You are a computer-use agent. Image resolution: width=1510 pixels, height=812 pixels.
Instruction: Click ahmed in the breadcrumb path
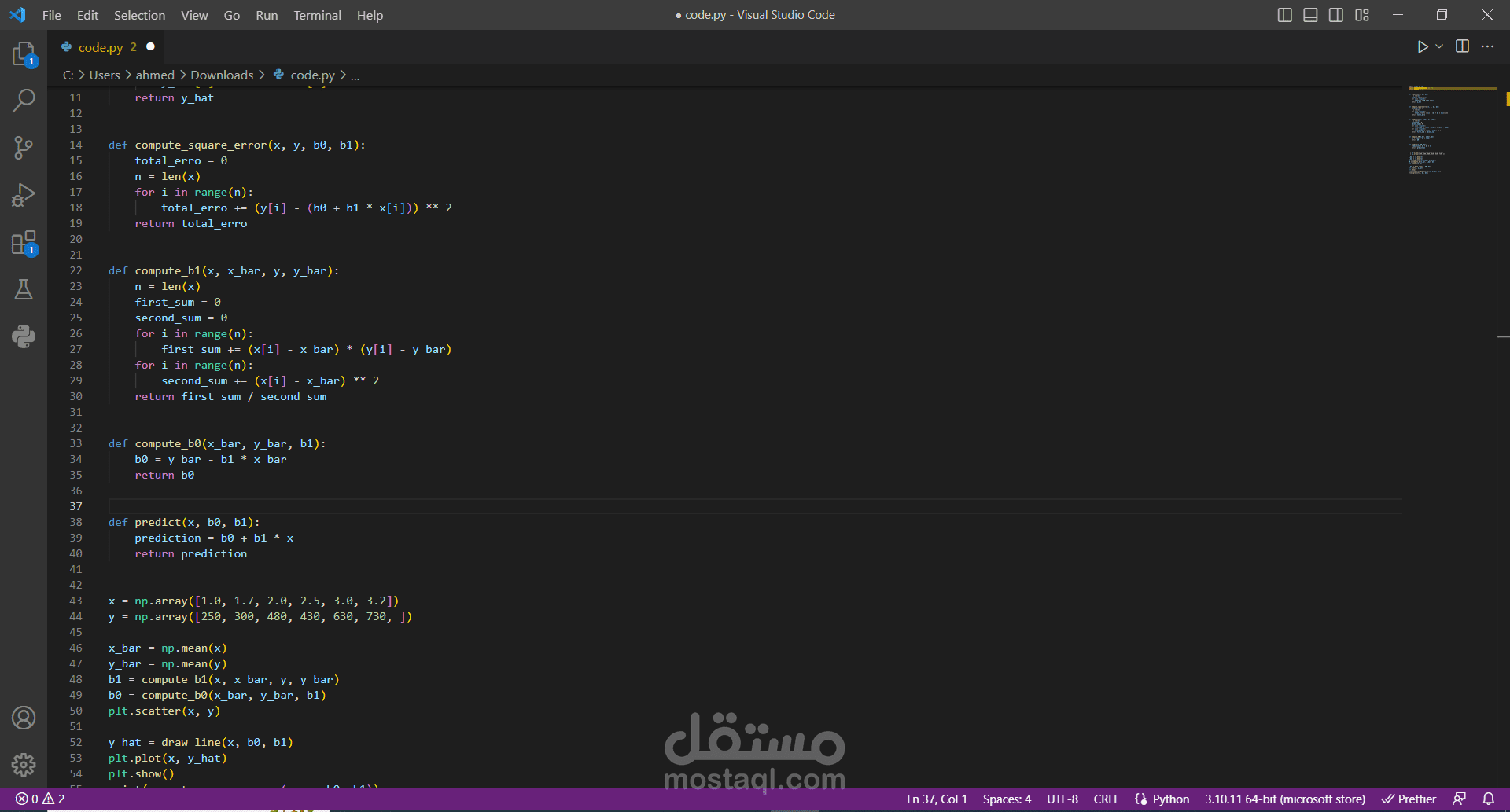tap(155, 75)
